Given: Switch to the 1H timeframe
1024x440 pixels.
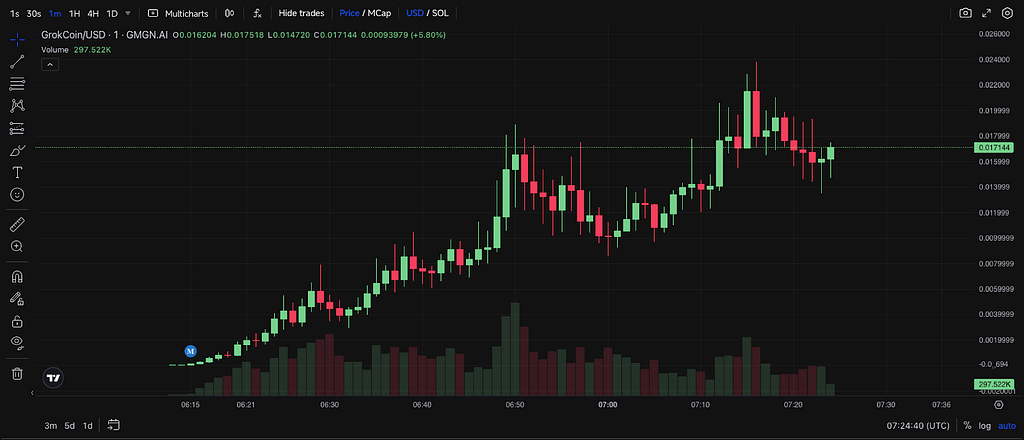Looking at the screenshot, I should click(x=74, y=13).
